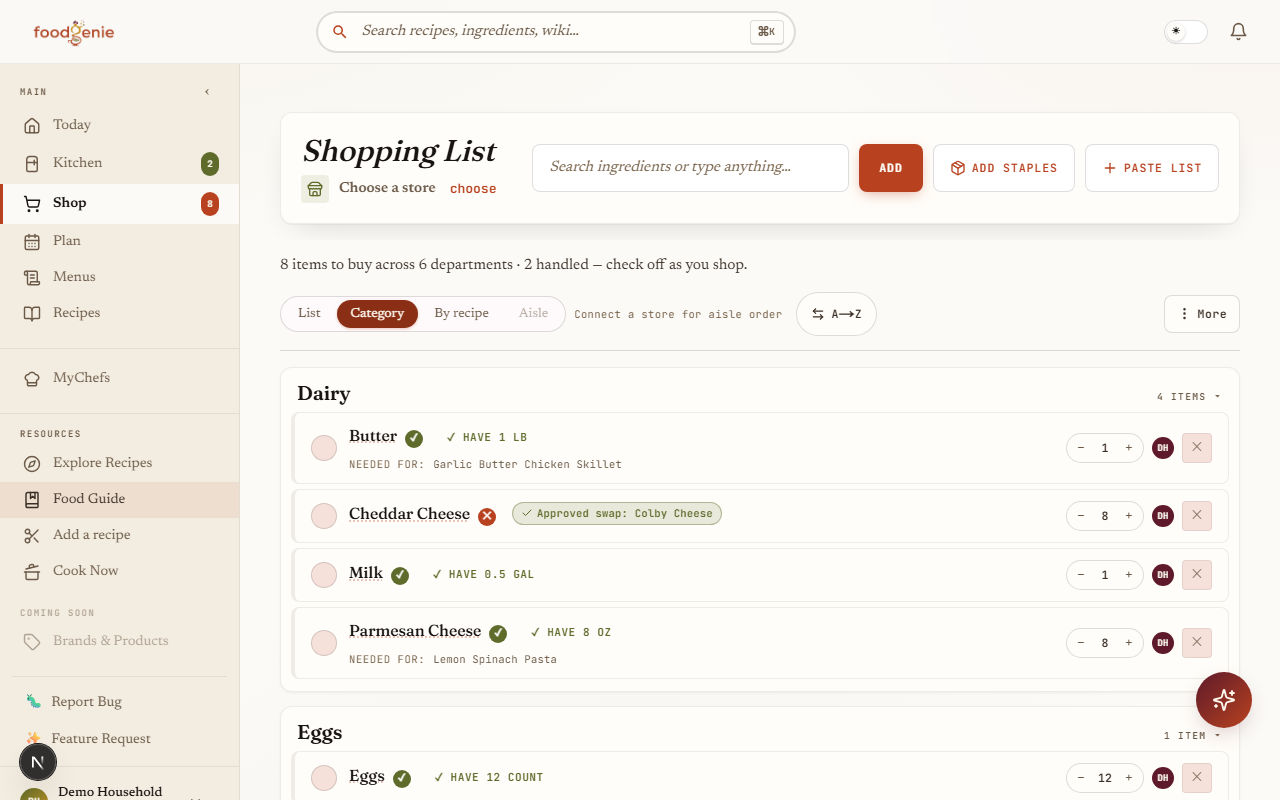
Task: Open Today in the sidebar
Action: coord(120,125)
